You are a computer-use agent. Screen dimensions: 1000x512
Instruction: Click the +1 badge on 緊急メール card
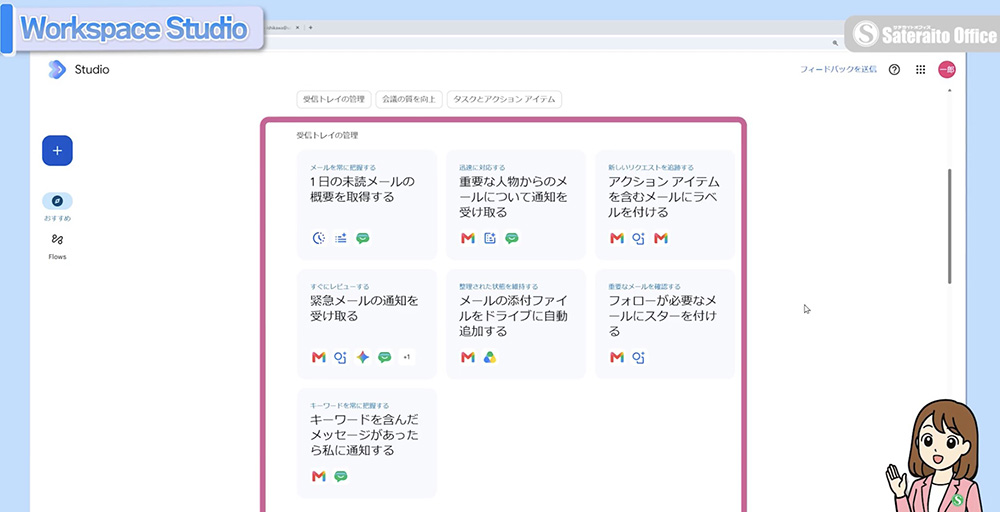tap(406, 357)
